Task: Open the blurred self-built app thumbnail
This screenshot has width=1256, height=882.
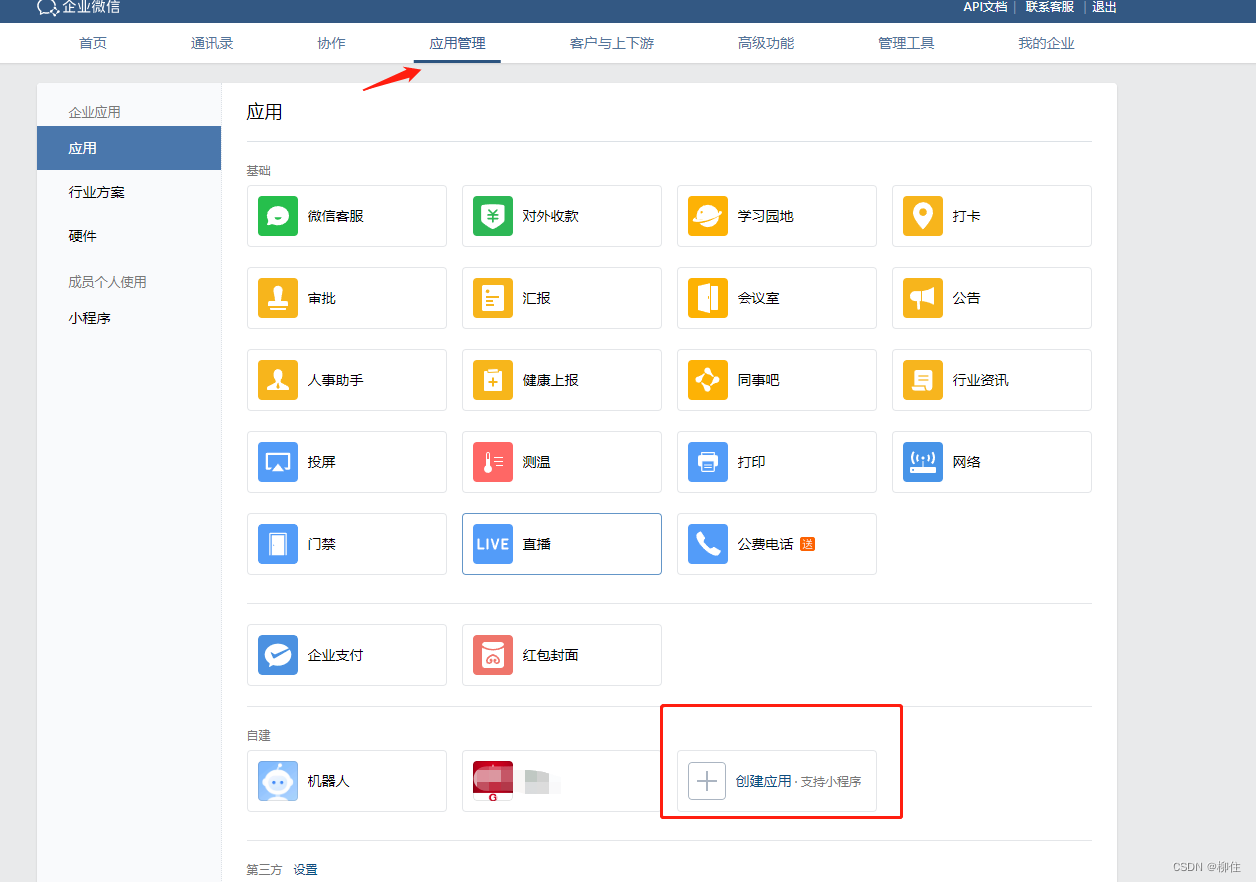Action: coord(493,781)
